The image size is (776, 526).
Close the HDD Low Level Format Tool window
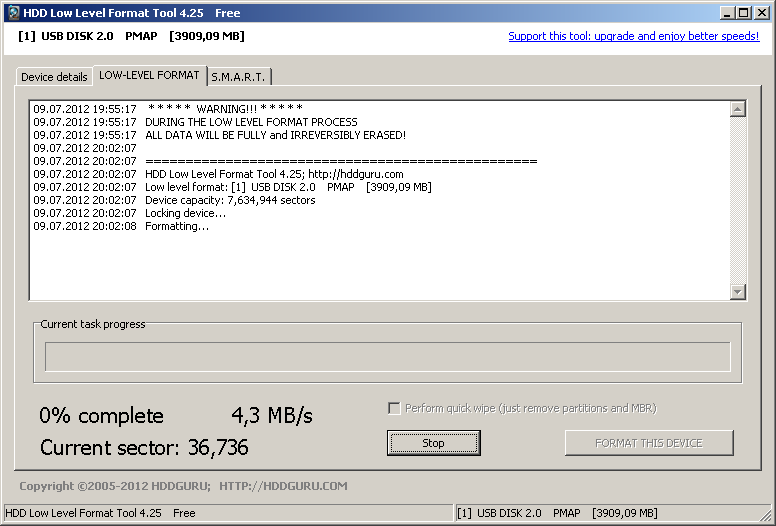(761, 13)
